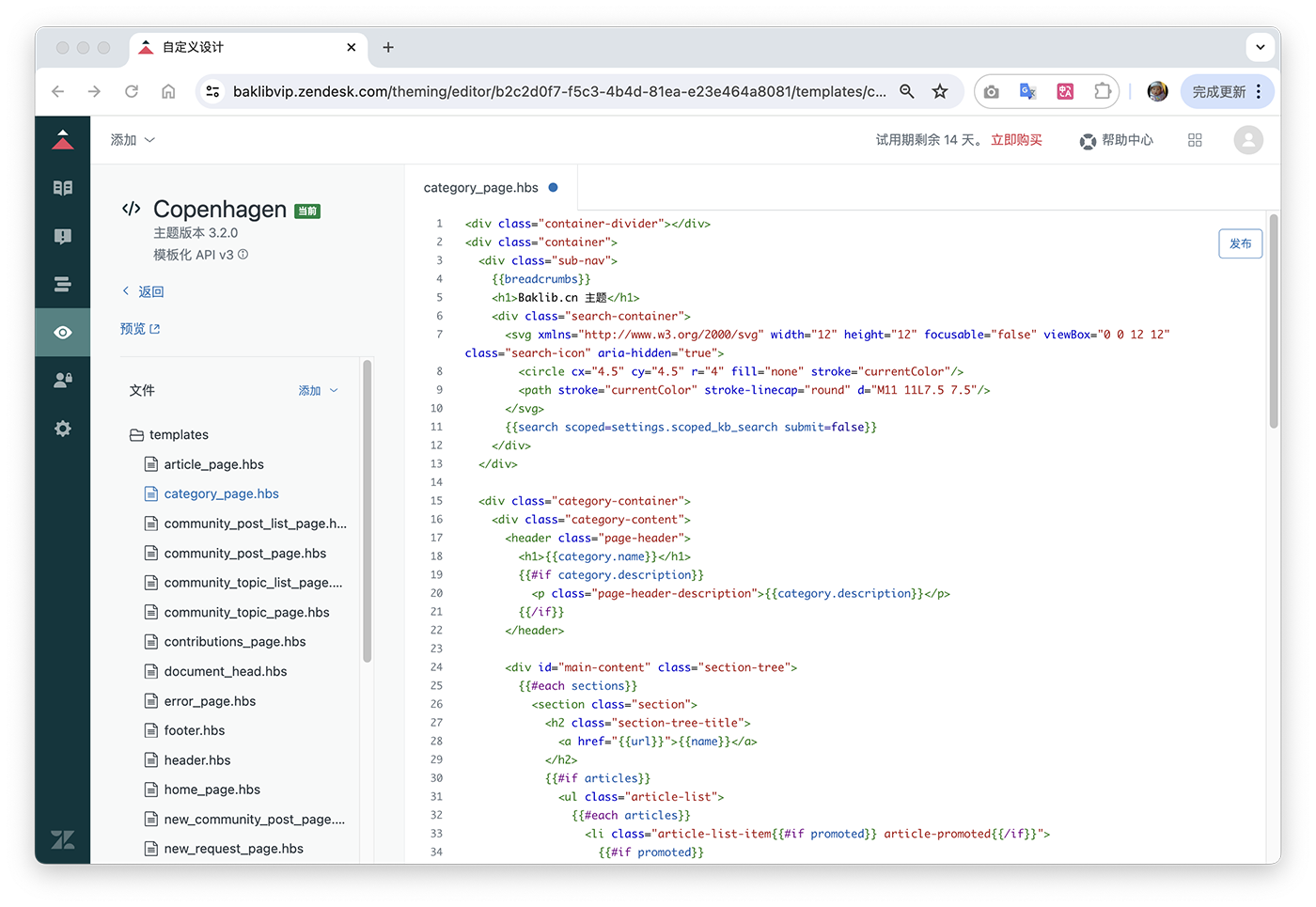Screen dimensions: 1316x907
Task: Click the Zendesk home logo in sidebar
Action: 63,140
